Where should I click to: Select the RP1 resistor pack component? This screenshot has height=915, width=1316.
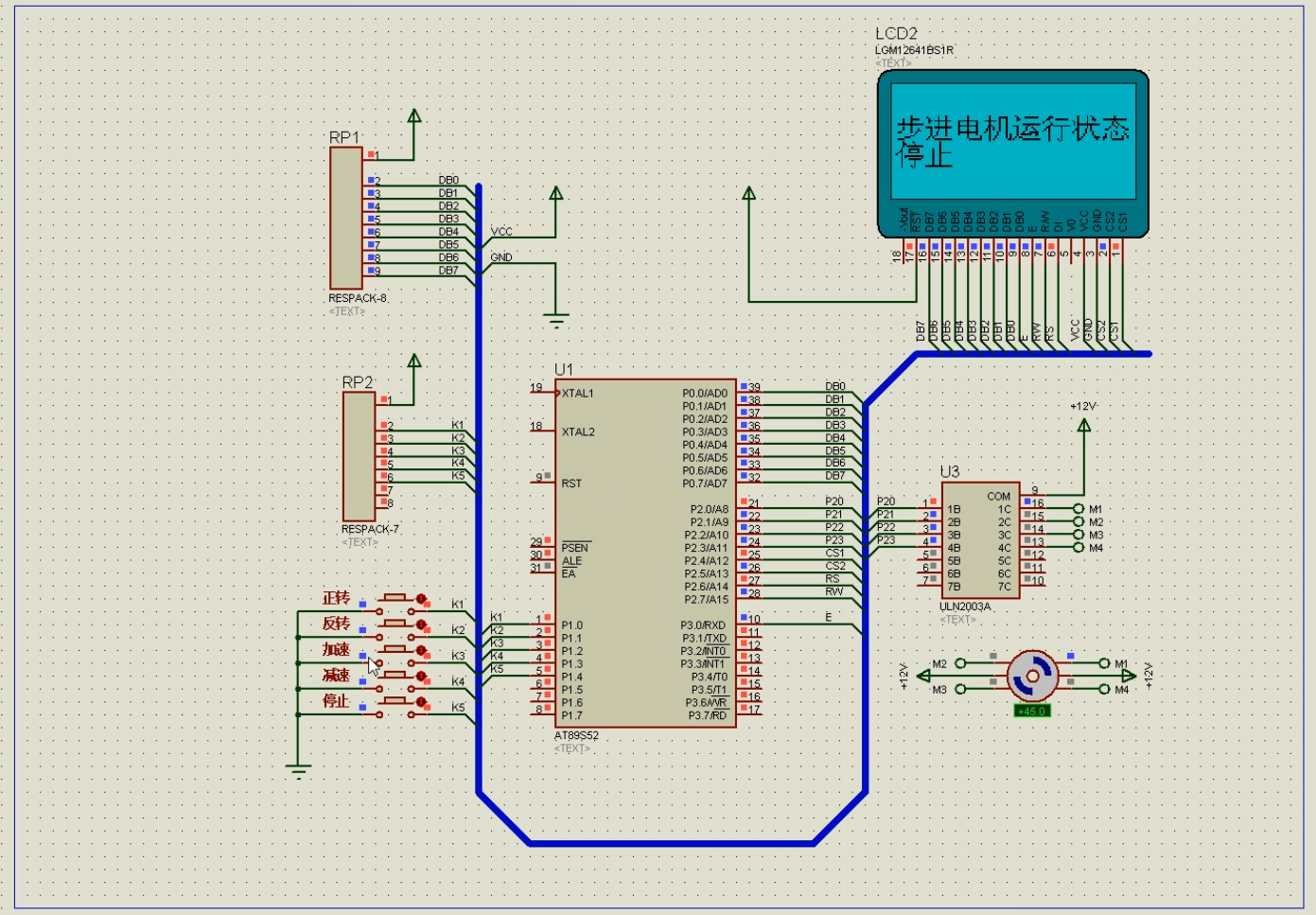(x=346, y=219)
